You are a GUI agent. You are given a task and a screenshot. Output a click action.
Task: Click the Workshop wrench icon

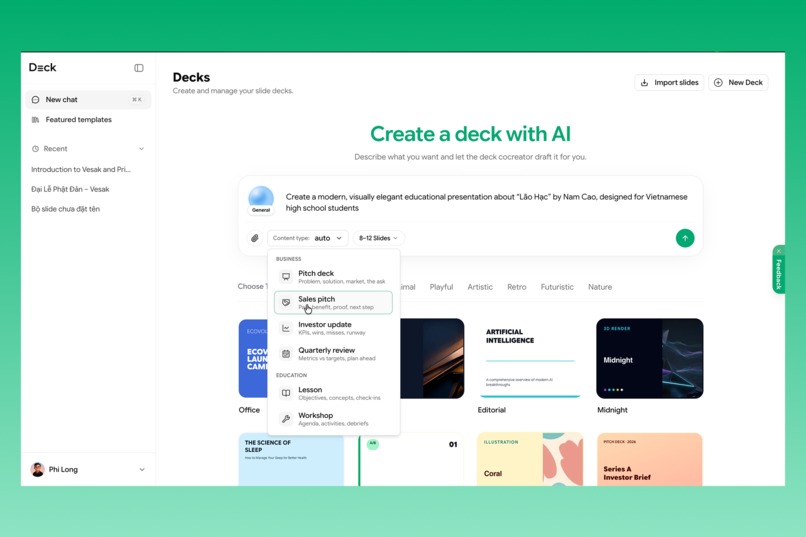coord(286,419)
